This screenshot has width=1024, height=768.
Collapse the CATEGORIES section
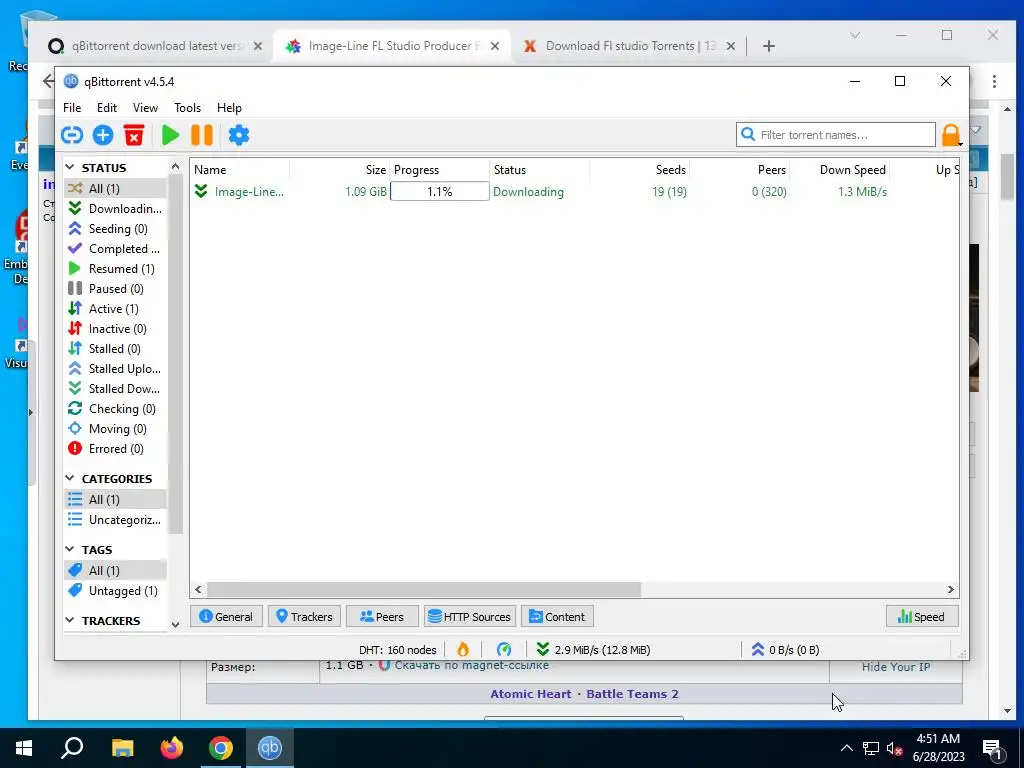point(70,479)
